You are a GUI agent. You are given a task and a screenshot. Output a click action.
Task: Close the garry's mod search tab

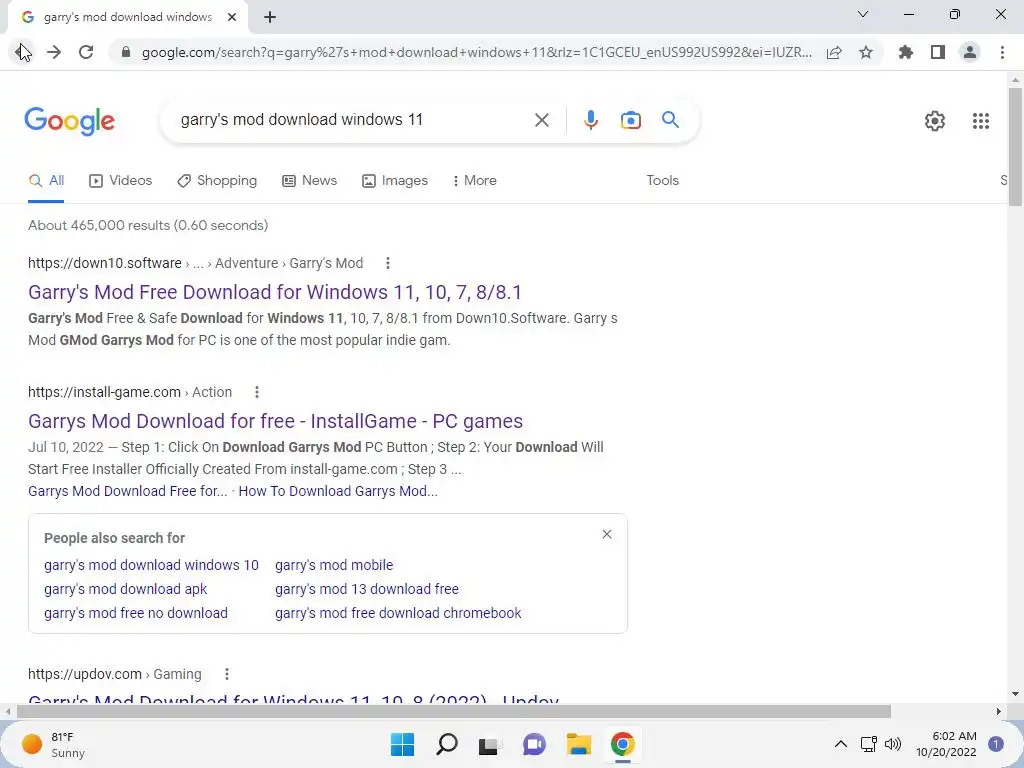[x=232, y=17]
